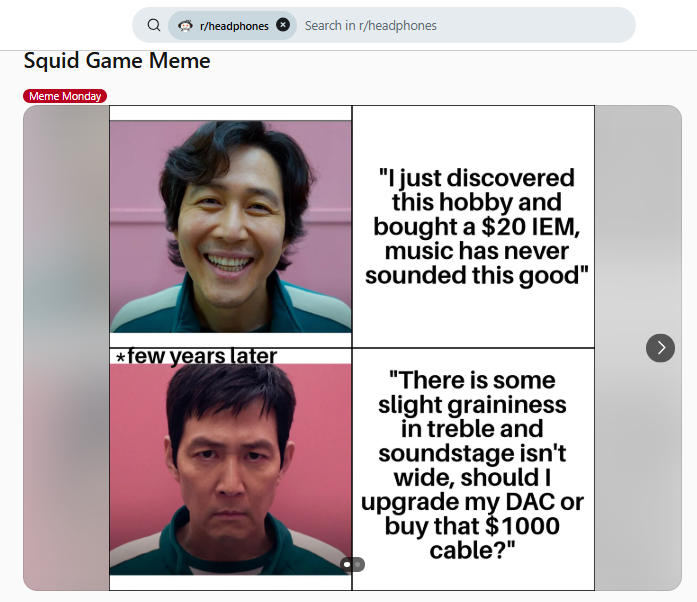Open the 'Squid Game Meme' post title
The height and width of the screenshot is (602, 697).
117,61
